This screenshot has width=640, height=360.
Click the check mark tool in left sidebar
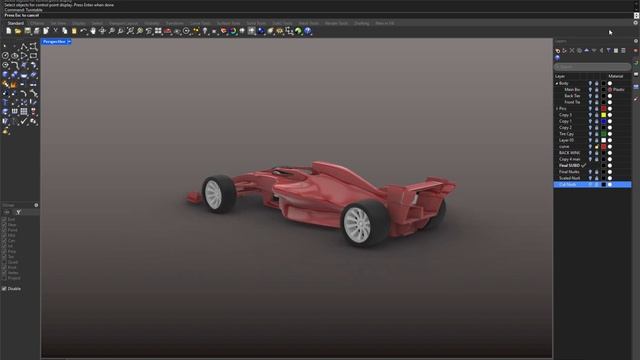pos(24,121)
